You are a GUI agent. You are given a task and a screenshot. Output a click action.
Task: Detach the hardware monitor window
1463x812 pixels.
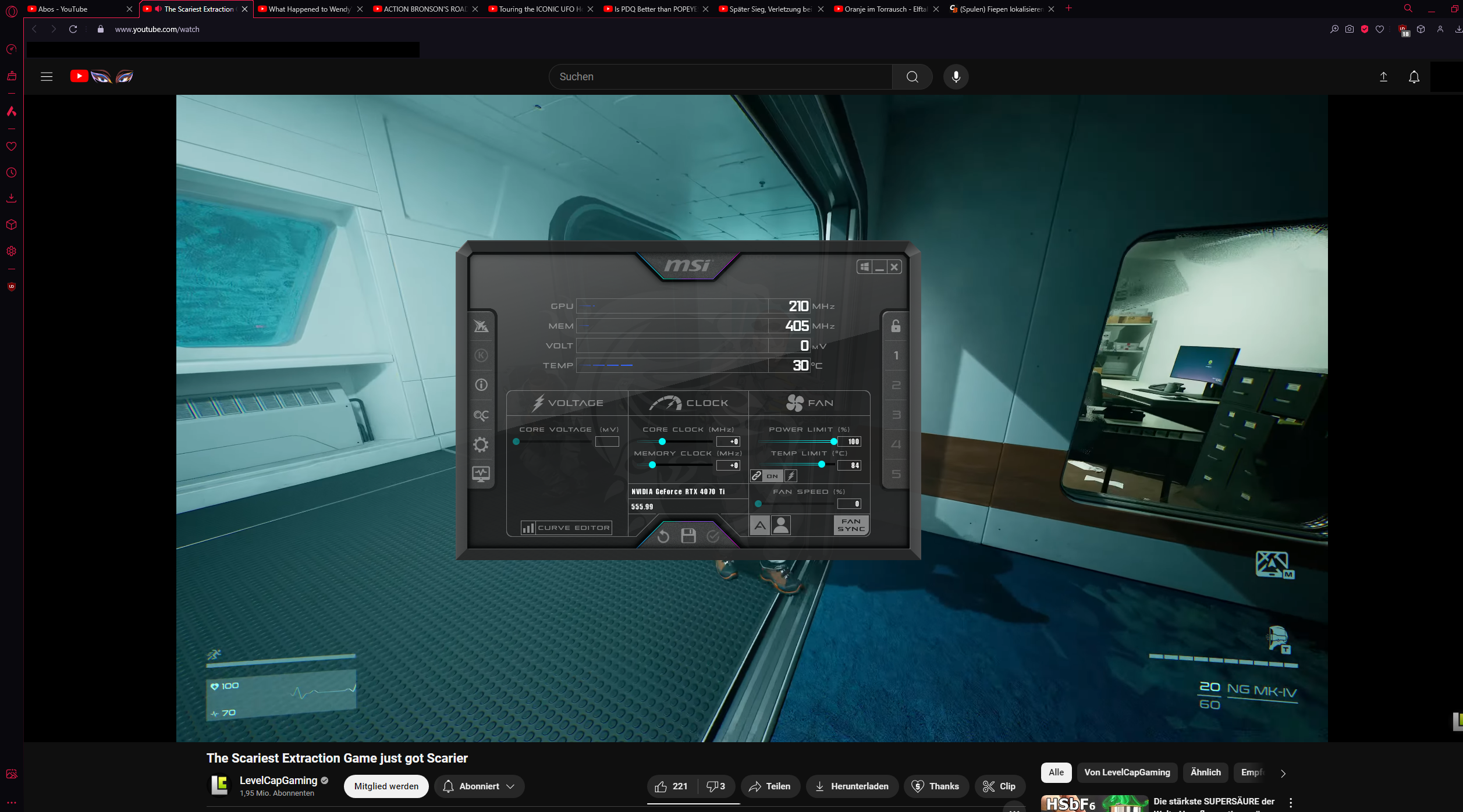[481, 474]
